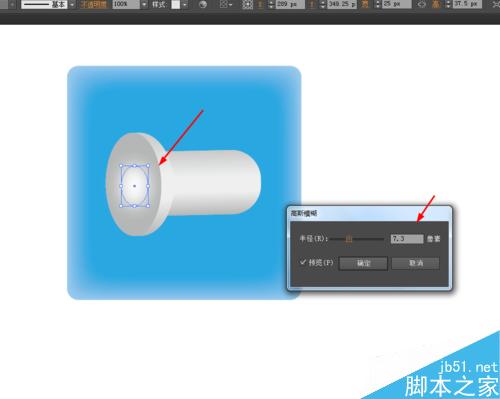The image size is (500, 399).
Task: Click the orange Y coordinate label
Action: coord(313,4)
